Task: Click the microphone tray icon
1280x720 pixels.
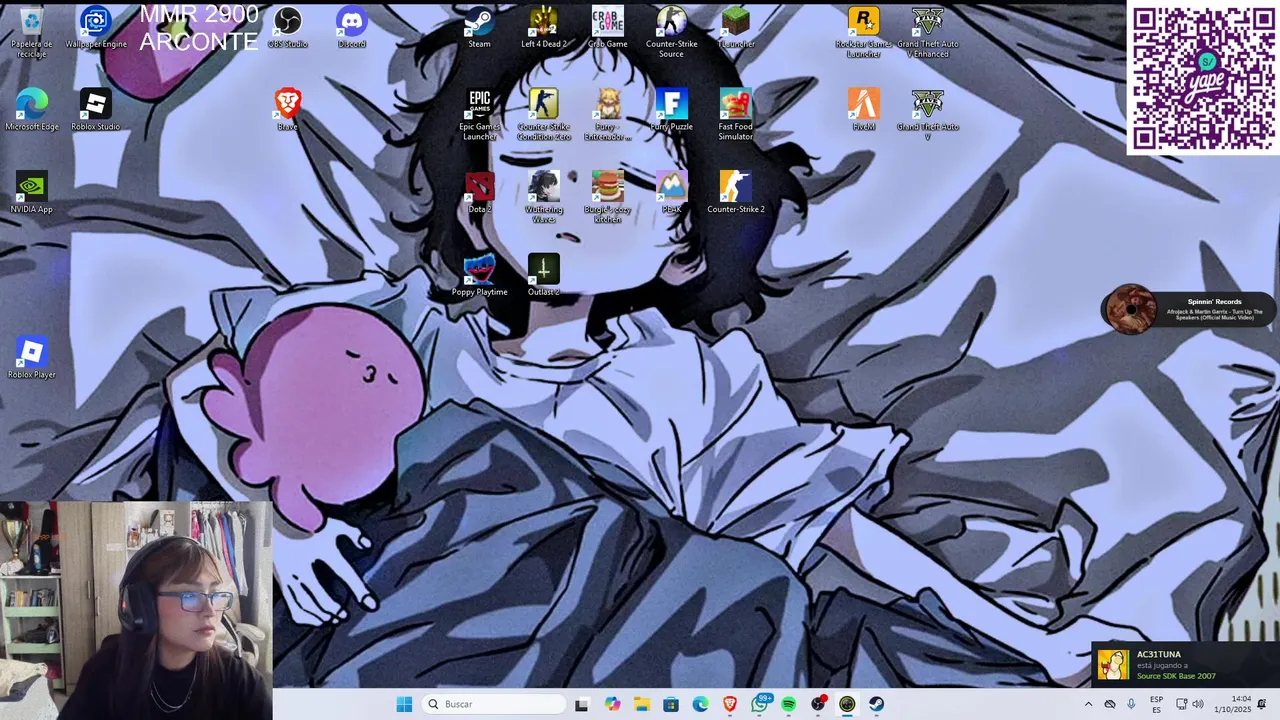Action: click(x=1131, y=704)
